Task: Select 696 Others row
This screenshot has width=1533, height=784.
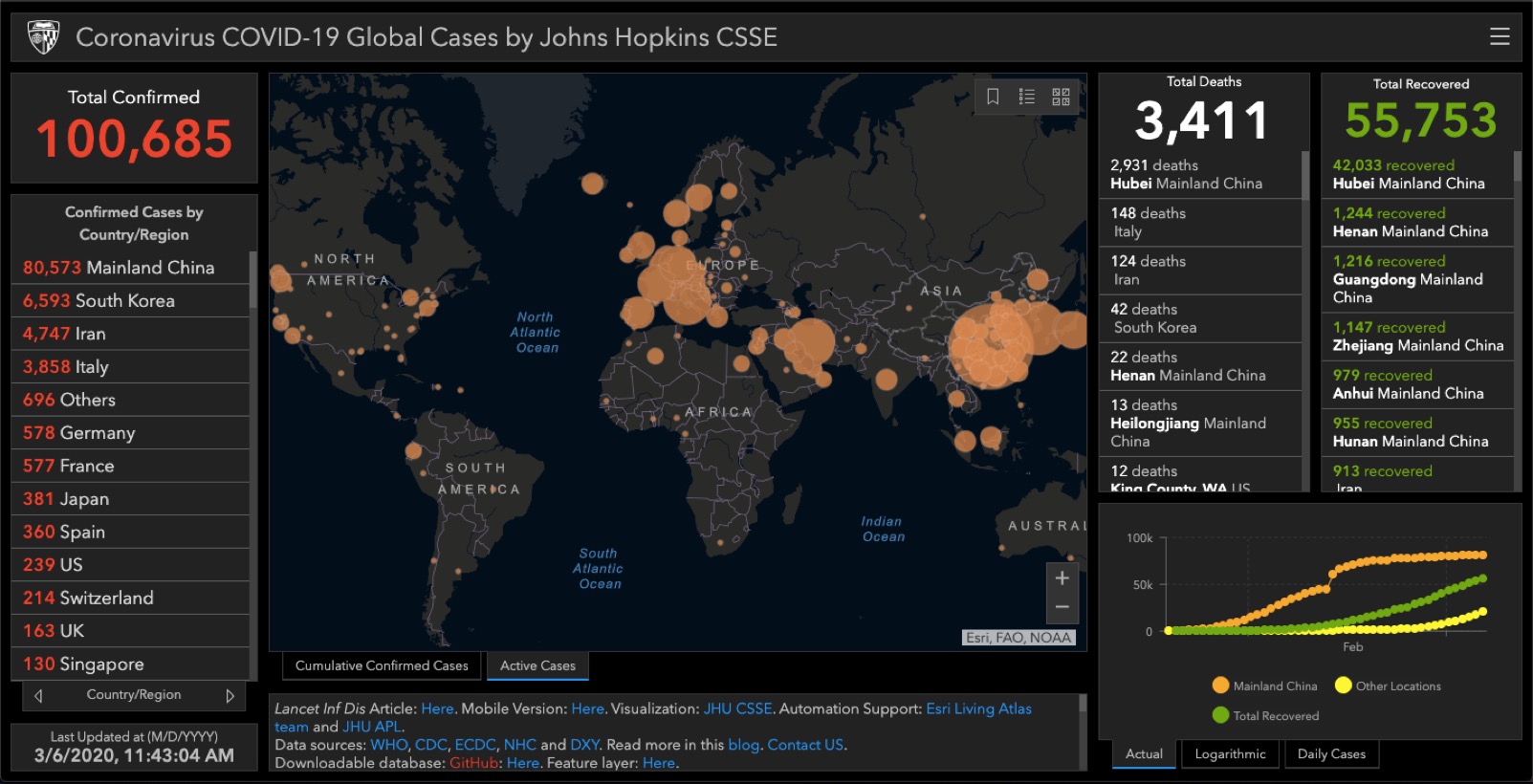Action: 130,400
